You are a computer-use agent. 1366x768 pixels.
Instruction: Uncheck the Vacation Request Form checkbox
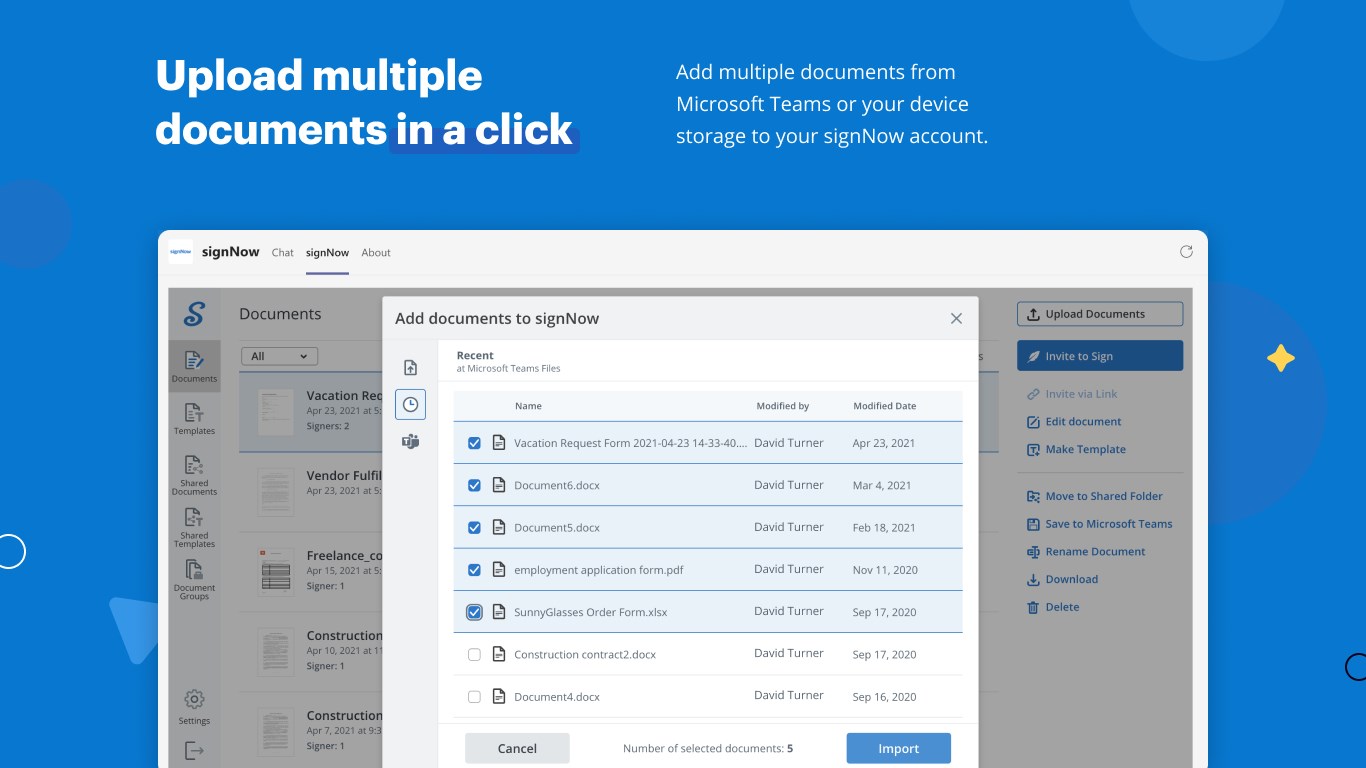pyautogui.click(x=474, y=443)
